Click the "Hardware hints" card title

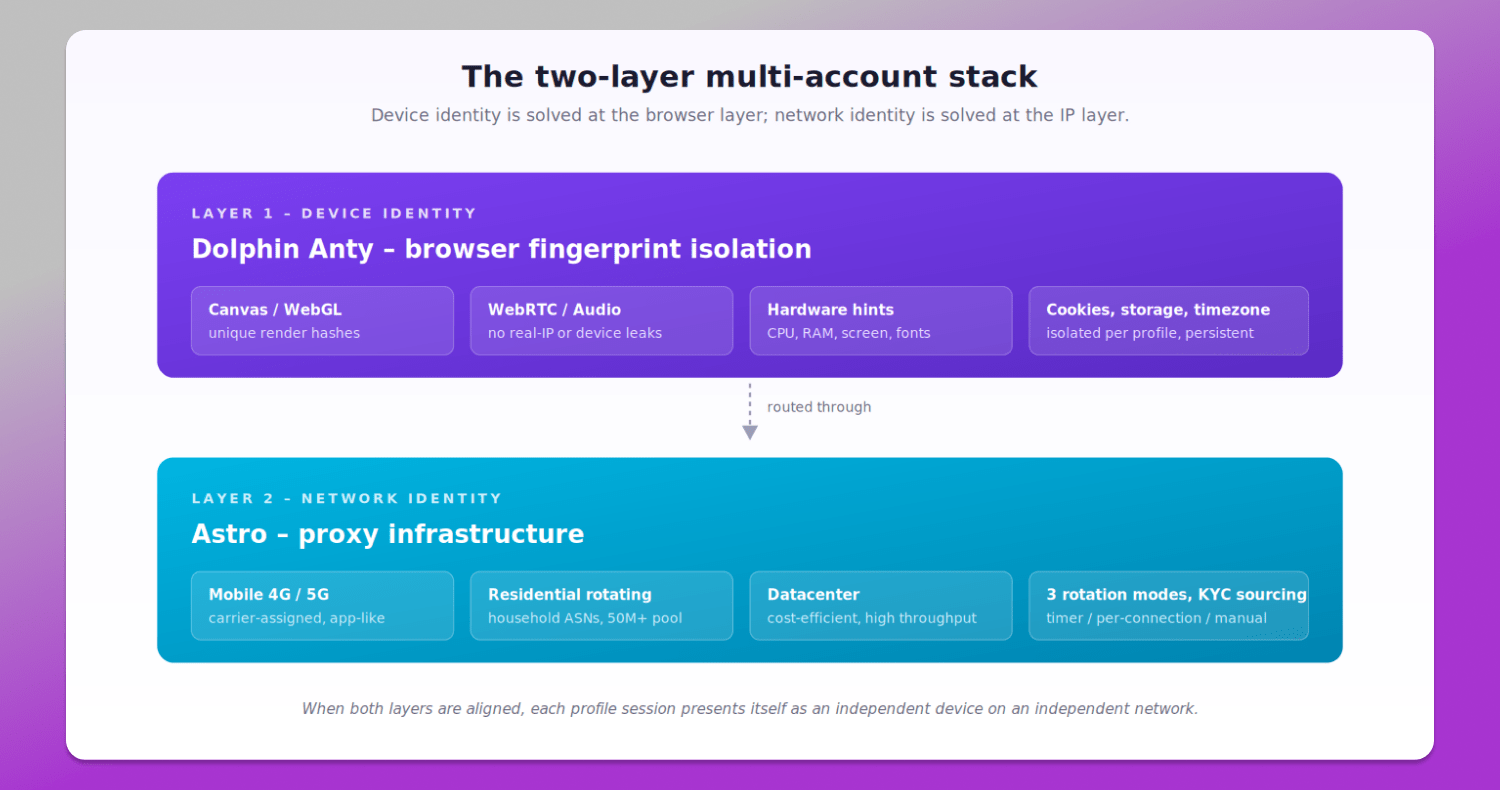[x=831, y=310]
